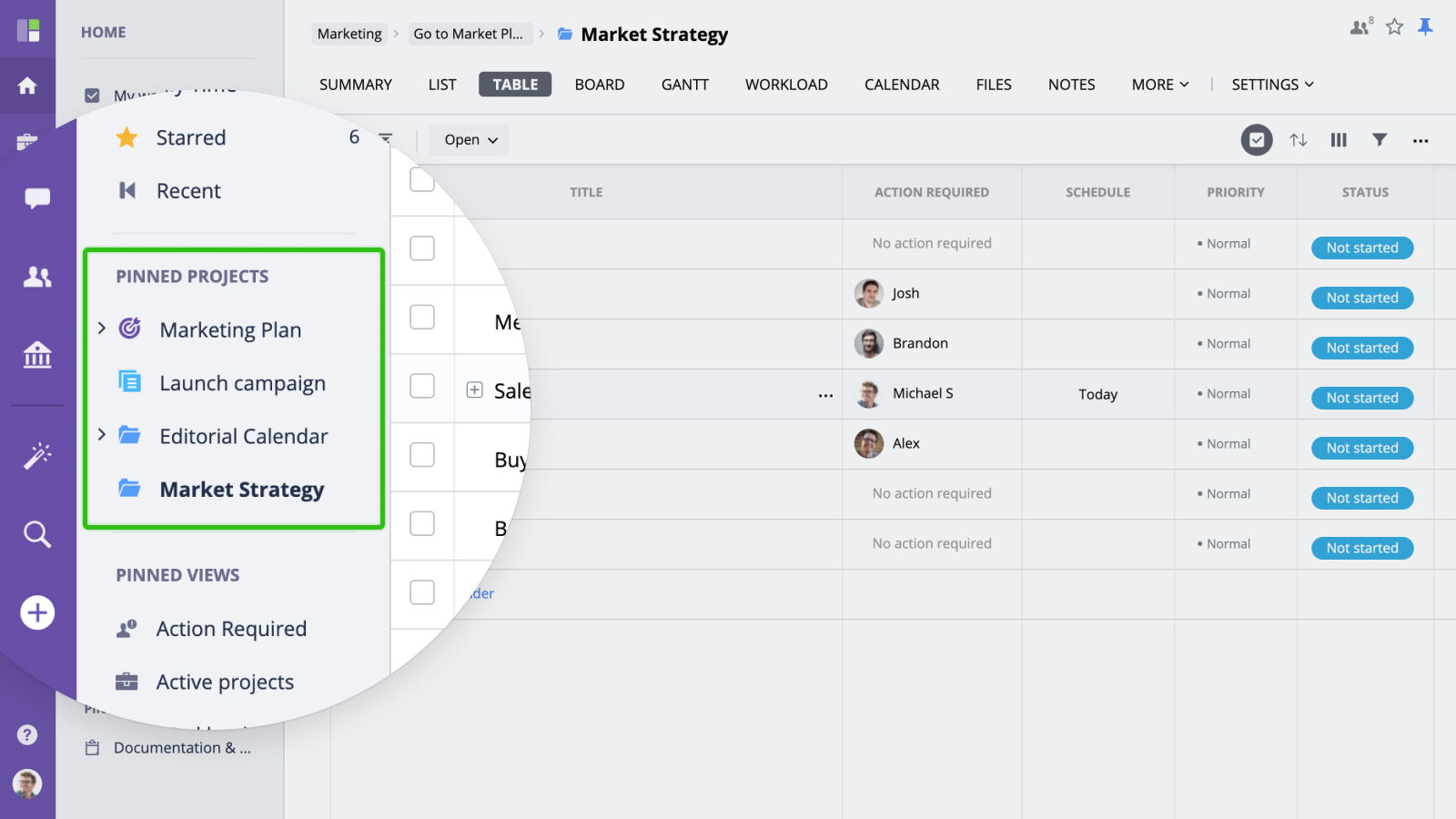Open the table toolbar more options ellipsis

(1421, 141)
